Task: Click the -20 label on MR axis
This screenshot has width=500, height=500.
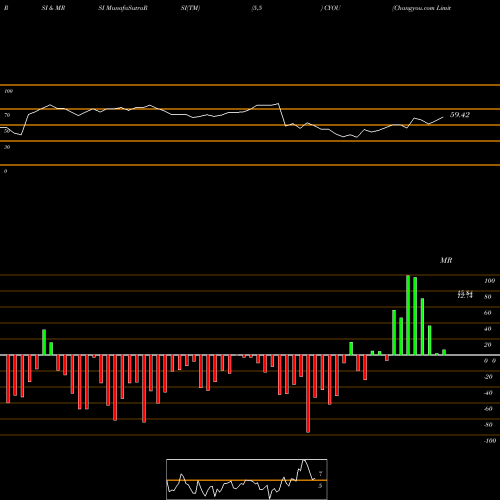Action: (x=488, y=377)
